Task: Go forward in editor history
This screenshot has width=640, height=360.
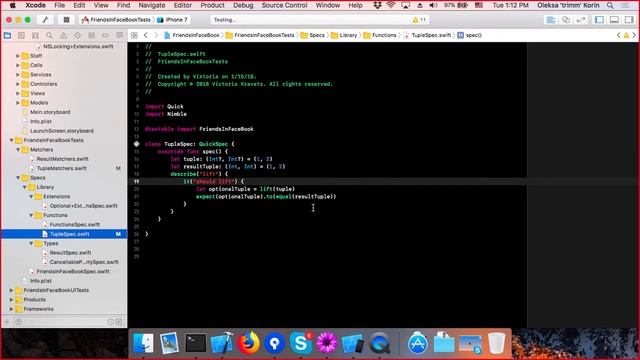Action: coord(156,36)
